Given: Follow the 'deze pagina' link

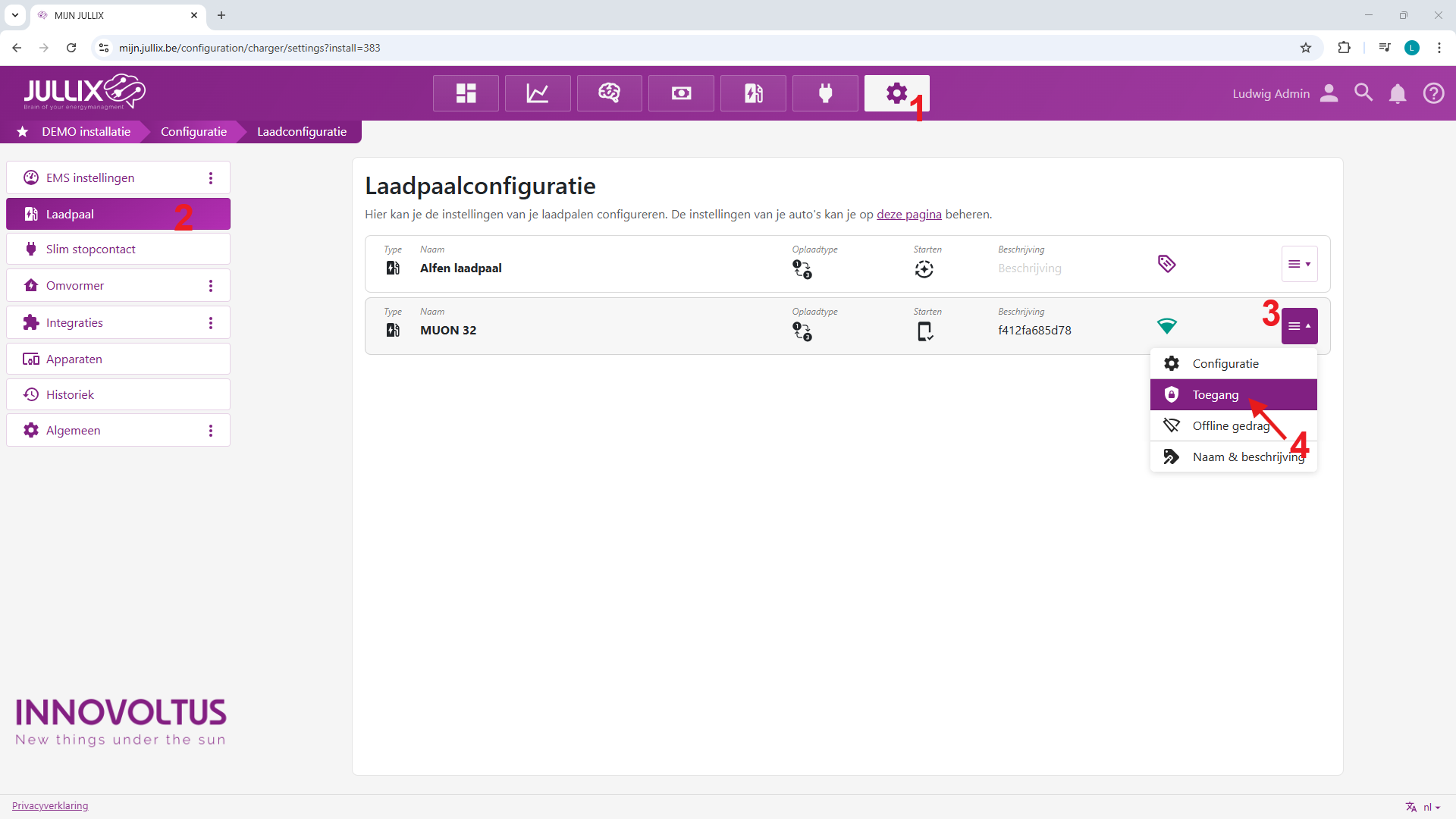Looking at the screenshot, I should [908, 215].
